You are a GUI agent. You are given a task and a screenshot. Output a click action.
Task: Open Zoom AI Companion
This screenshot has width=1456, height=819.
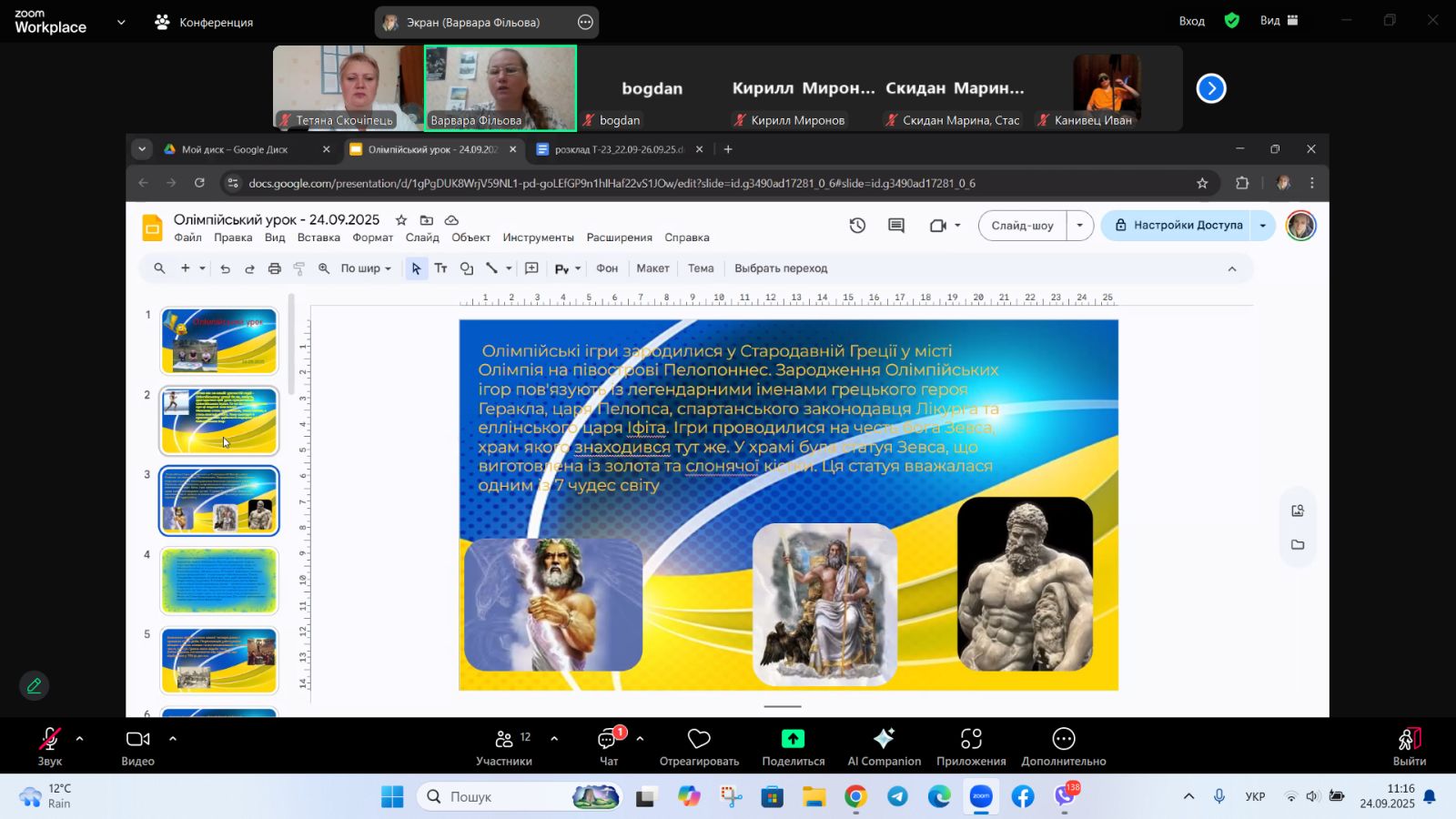click(x=884, y=746)
